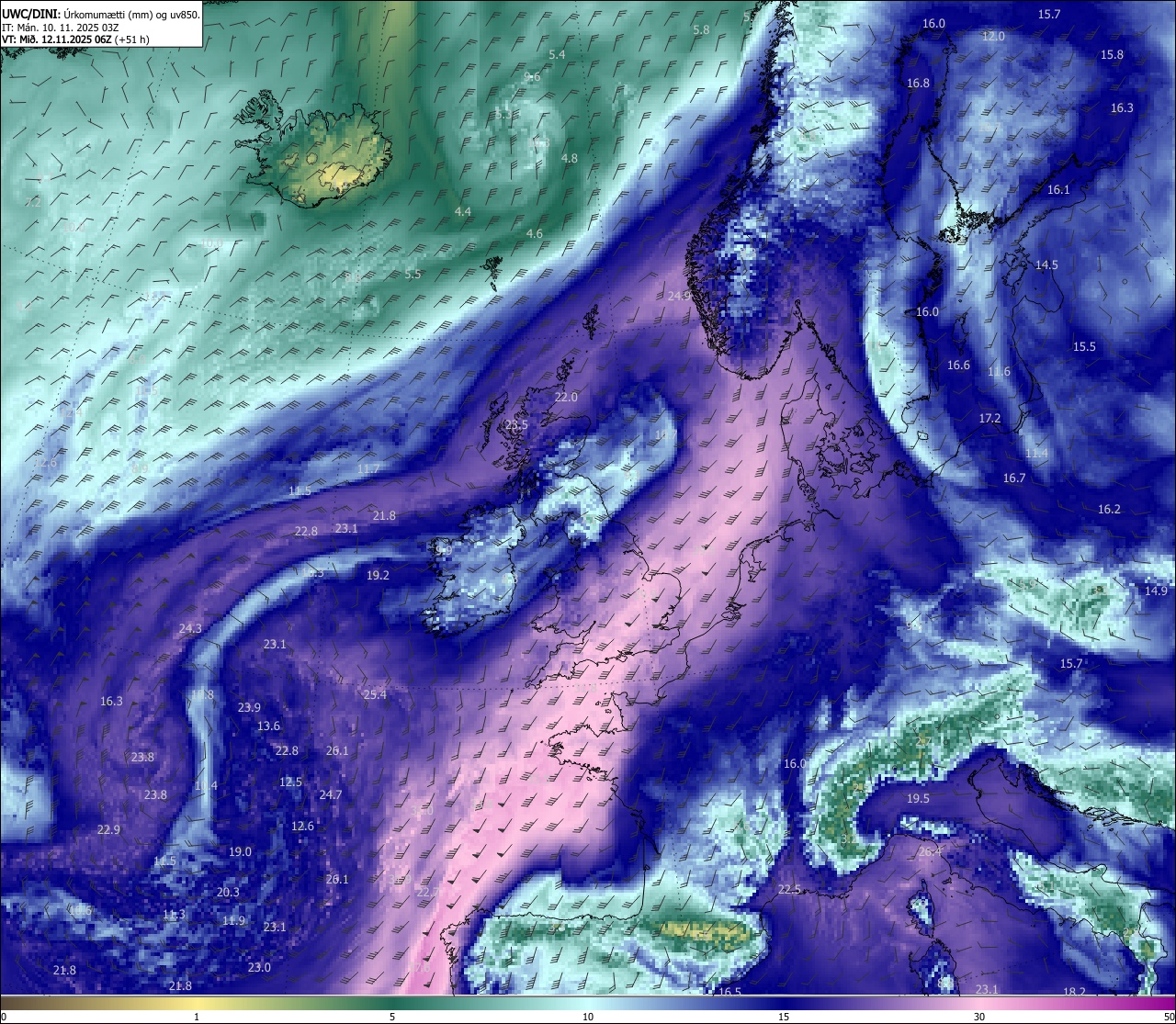1176x1024 pixels.
Task: Click the 16.7 value on the map
Action: pos(1013,478)
